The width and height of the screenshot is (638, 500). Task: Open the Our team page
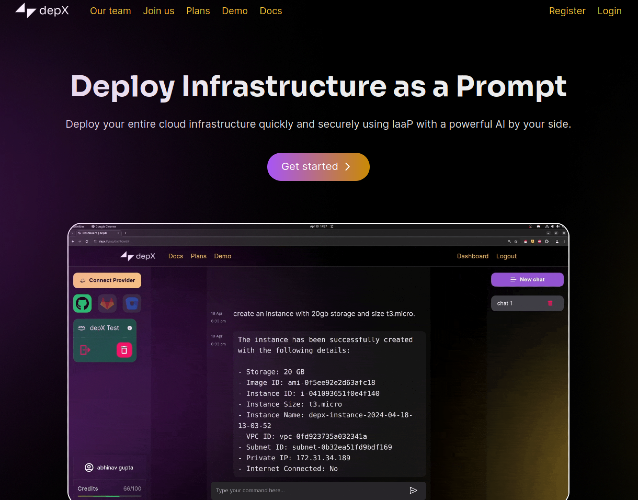click(110, 11)
